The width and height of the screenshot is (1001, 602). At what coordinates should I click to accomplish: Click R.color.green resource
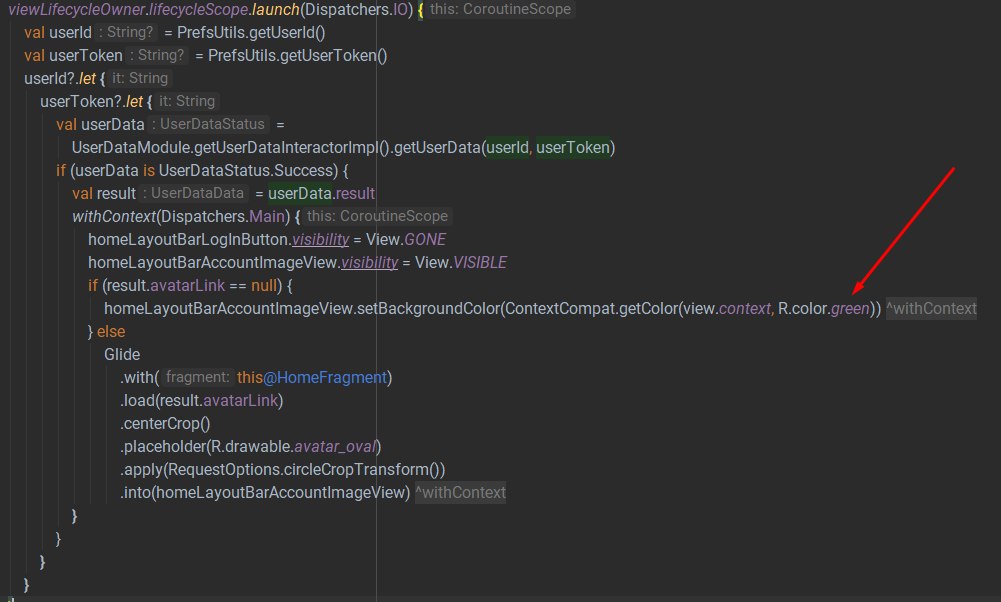tap(824, 308)
